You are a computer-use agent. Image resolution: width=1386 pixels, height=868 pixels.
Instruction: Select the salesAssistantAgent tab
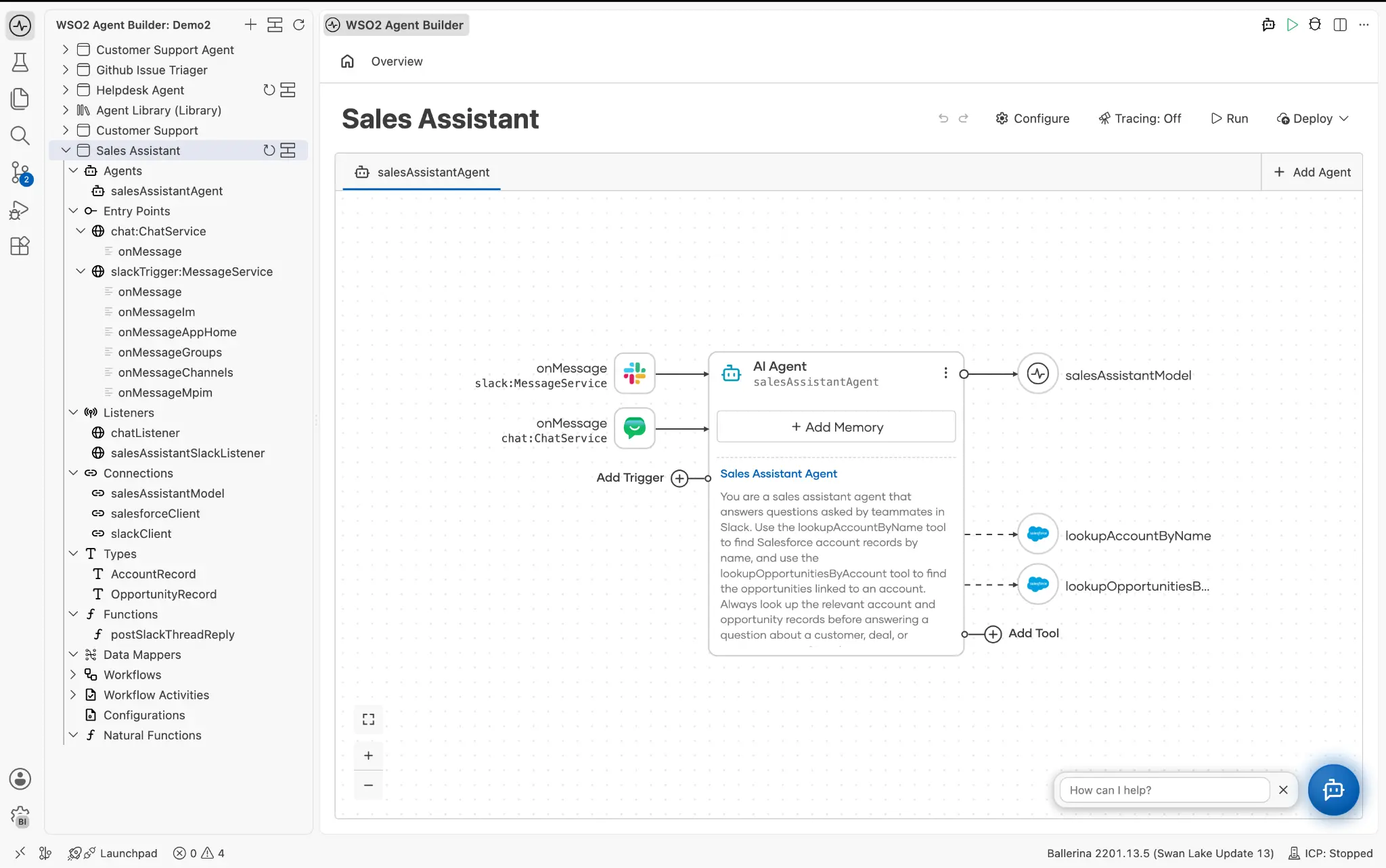[422, 172]
